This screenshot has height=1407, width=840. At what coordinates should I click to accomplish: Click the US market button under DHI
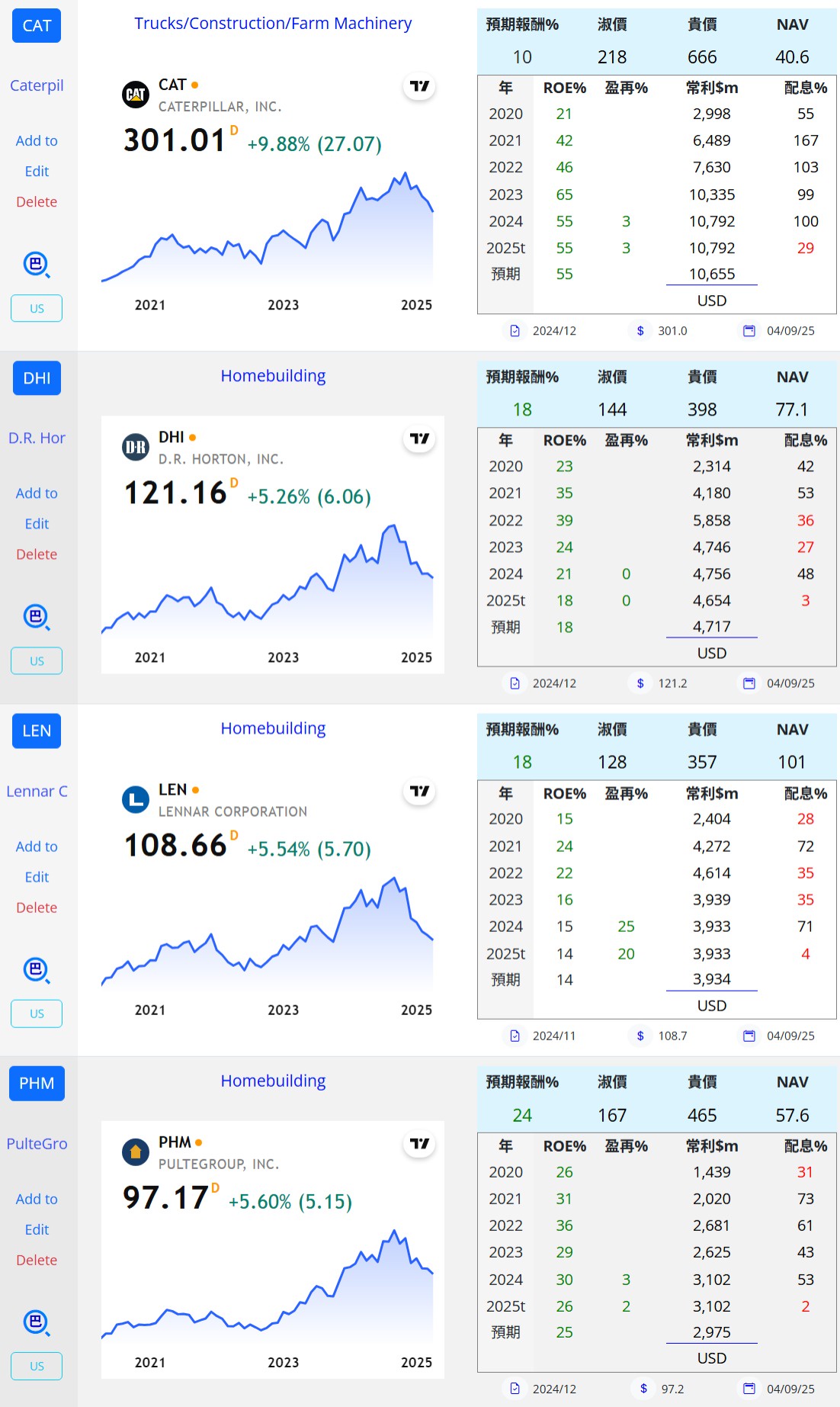tap(37, 661)
